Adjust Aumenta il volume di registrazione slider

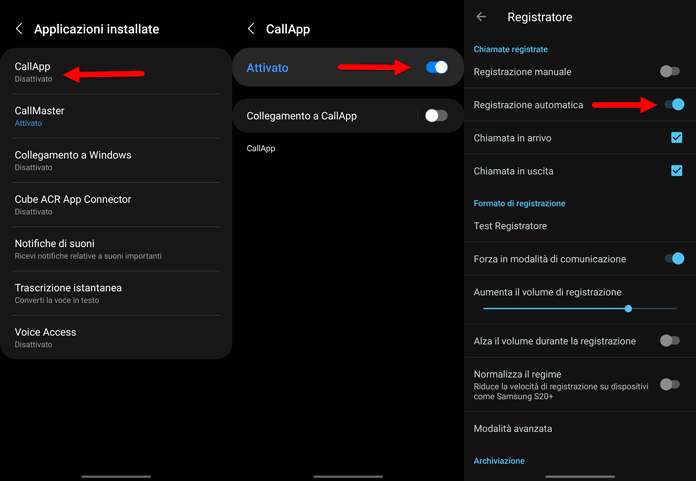click(x=580, y=308)
